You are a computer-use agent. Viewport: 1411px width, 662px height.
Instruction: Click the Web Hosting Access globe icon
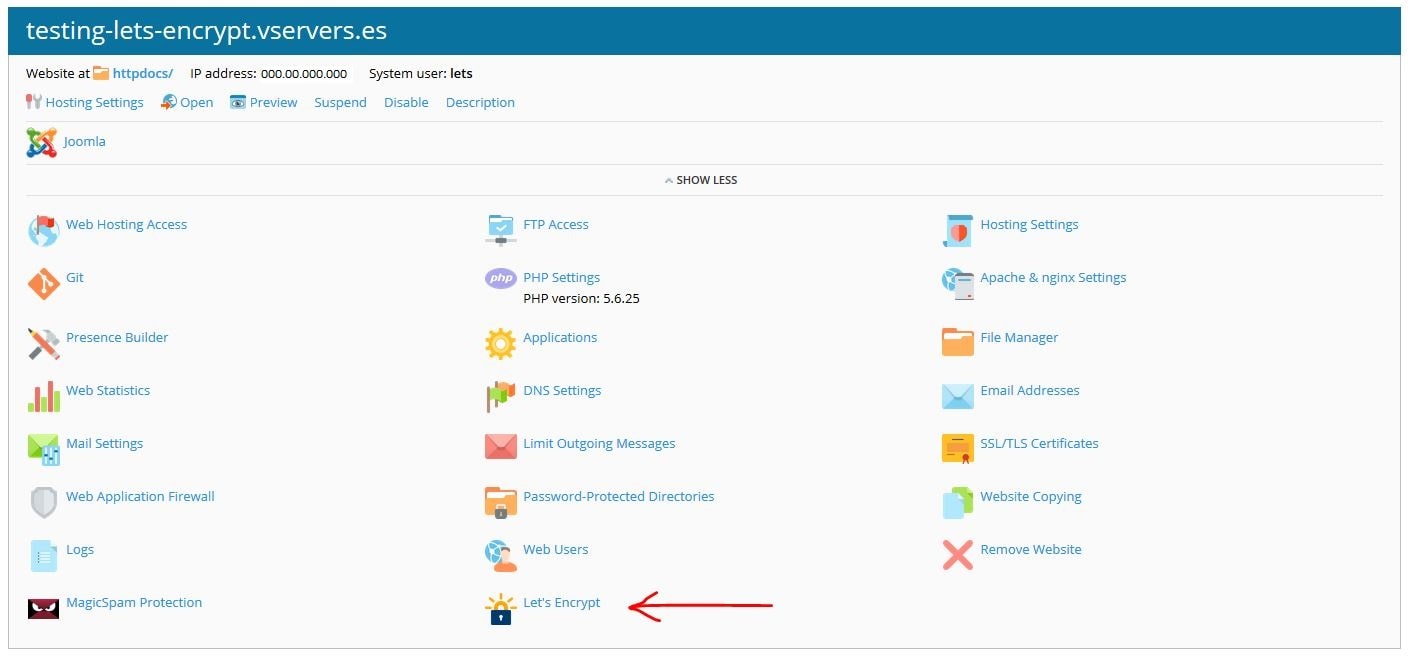point(43,231)
